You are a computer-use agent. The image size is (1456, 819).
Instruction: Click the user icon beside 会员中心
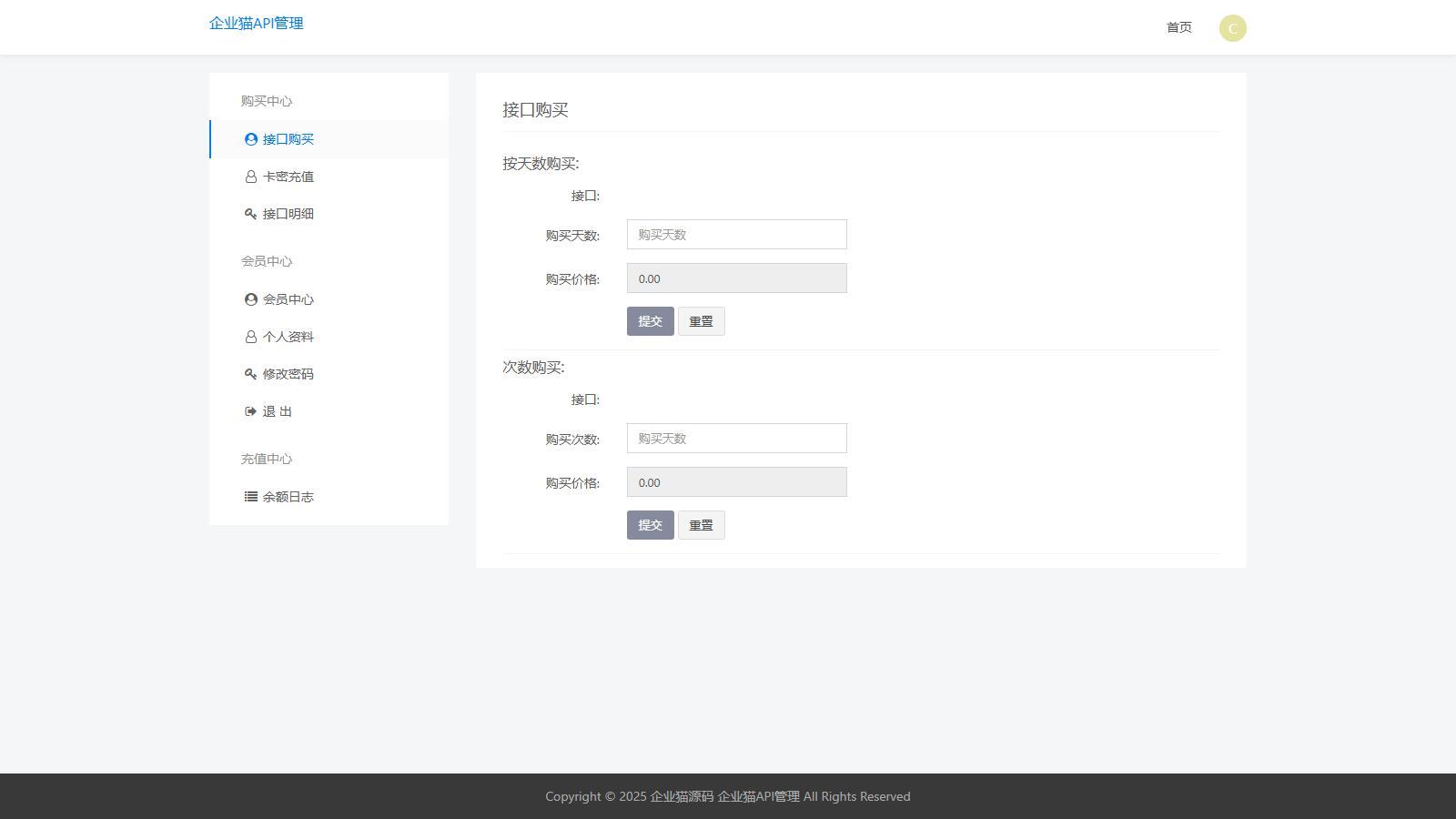(x=251, y=299)
